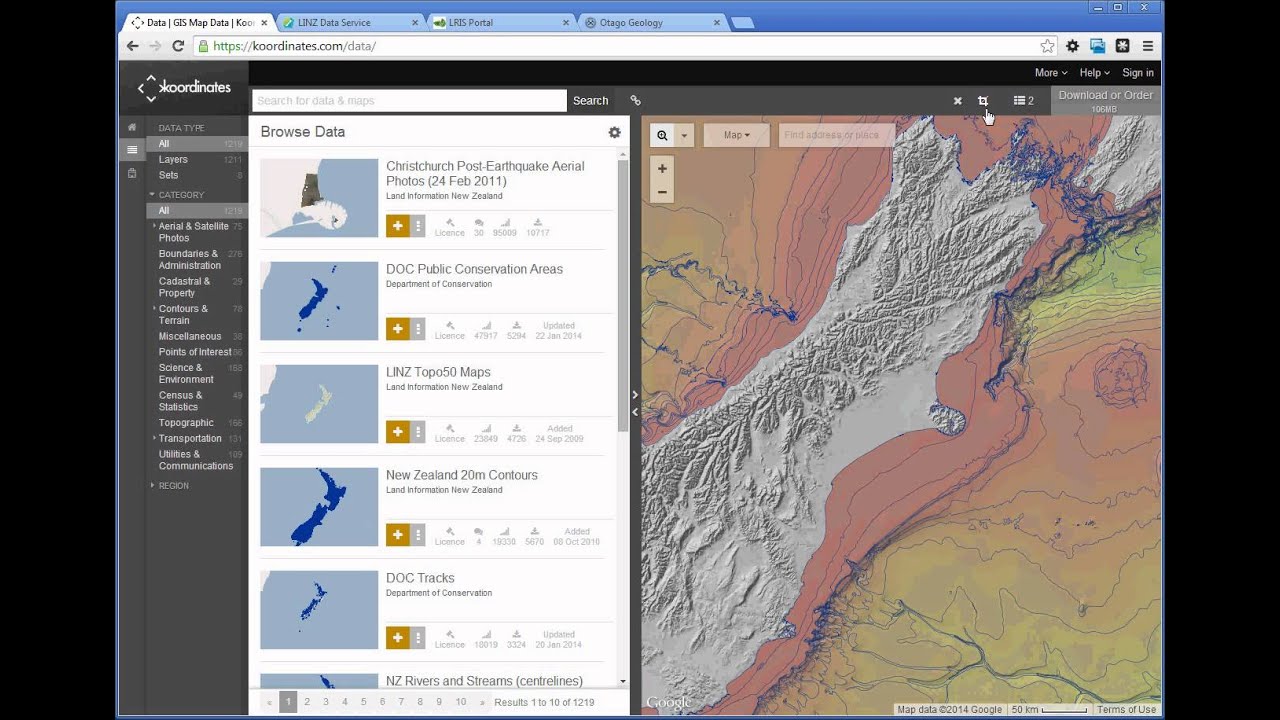Add New Zealand 20m Contours layer
1280x720 pixels.
pyautogui.click(x=397, y=535)
